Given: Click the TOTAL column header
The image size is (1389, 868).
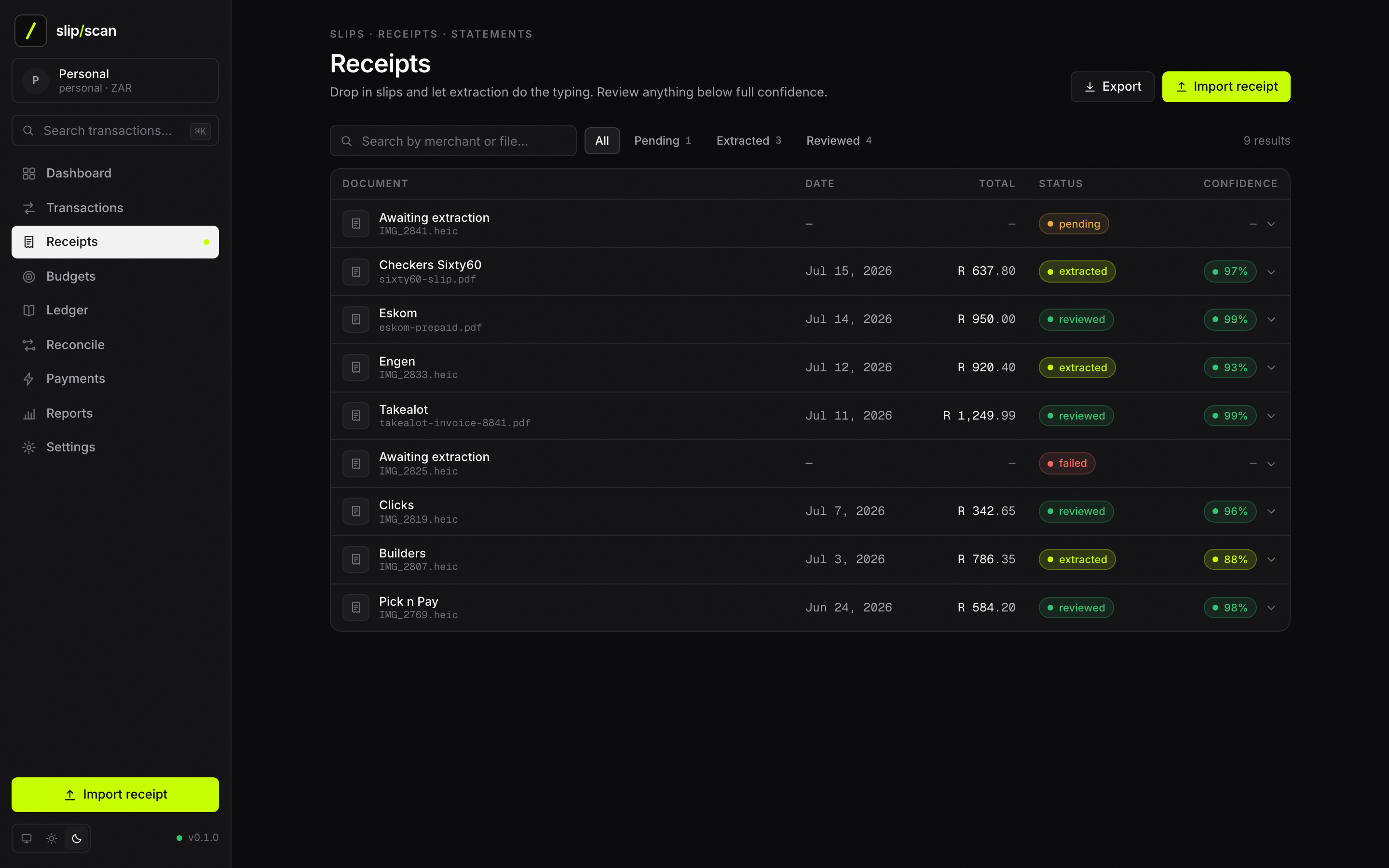Looking at the screenshot, I should pos(997,184).
